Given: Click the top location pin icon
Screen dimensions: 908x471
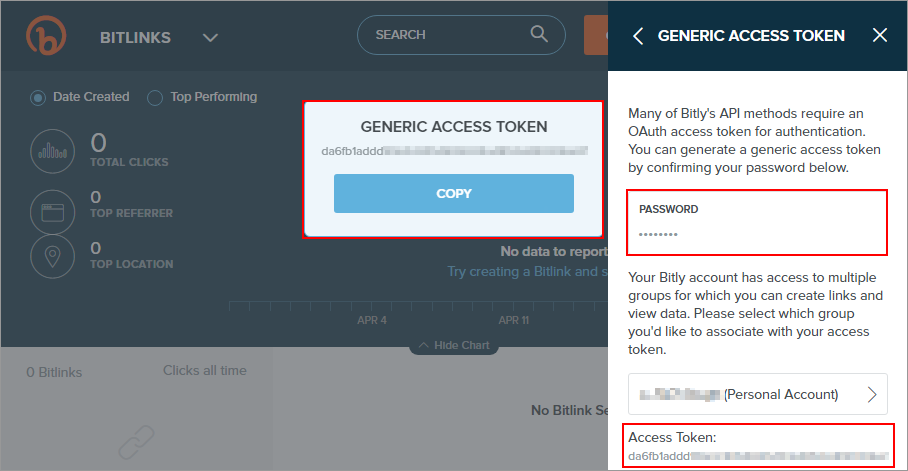Looking at the screenshot, I should point(53,256).
